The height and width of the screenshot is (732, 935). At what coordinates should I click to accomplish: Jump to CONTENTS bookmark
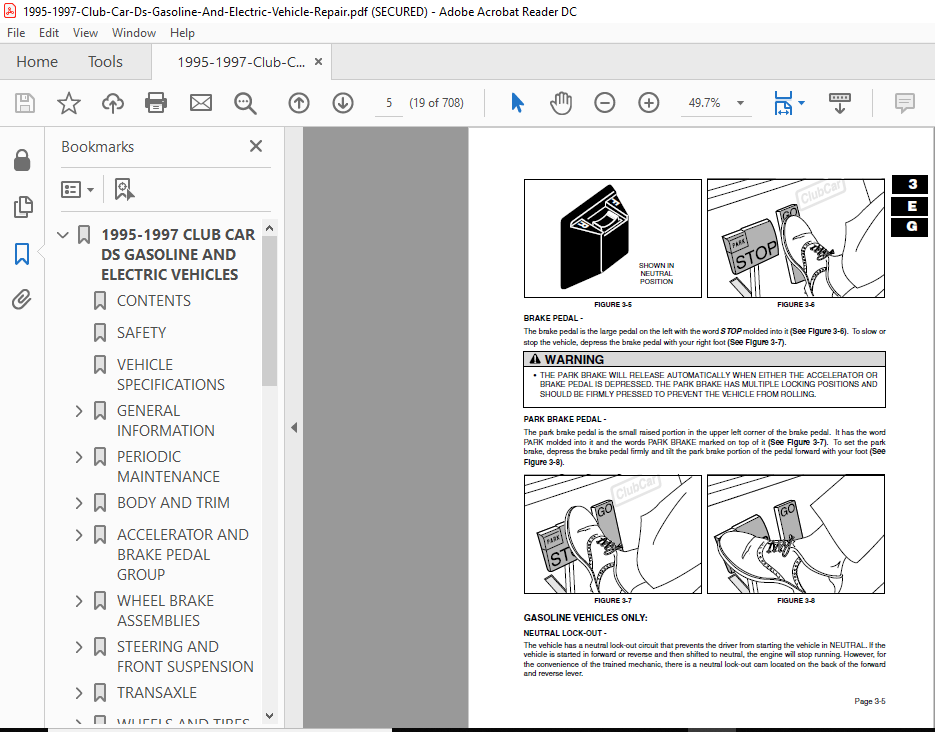pyautogui.click(x=154, y=301)
